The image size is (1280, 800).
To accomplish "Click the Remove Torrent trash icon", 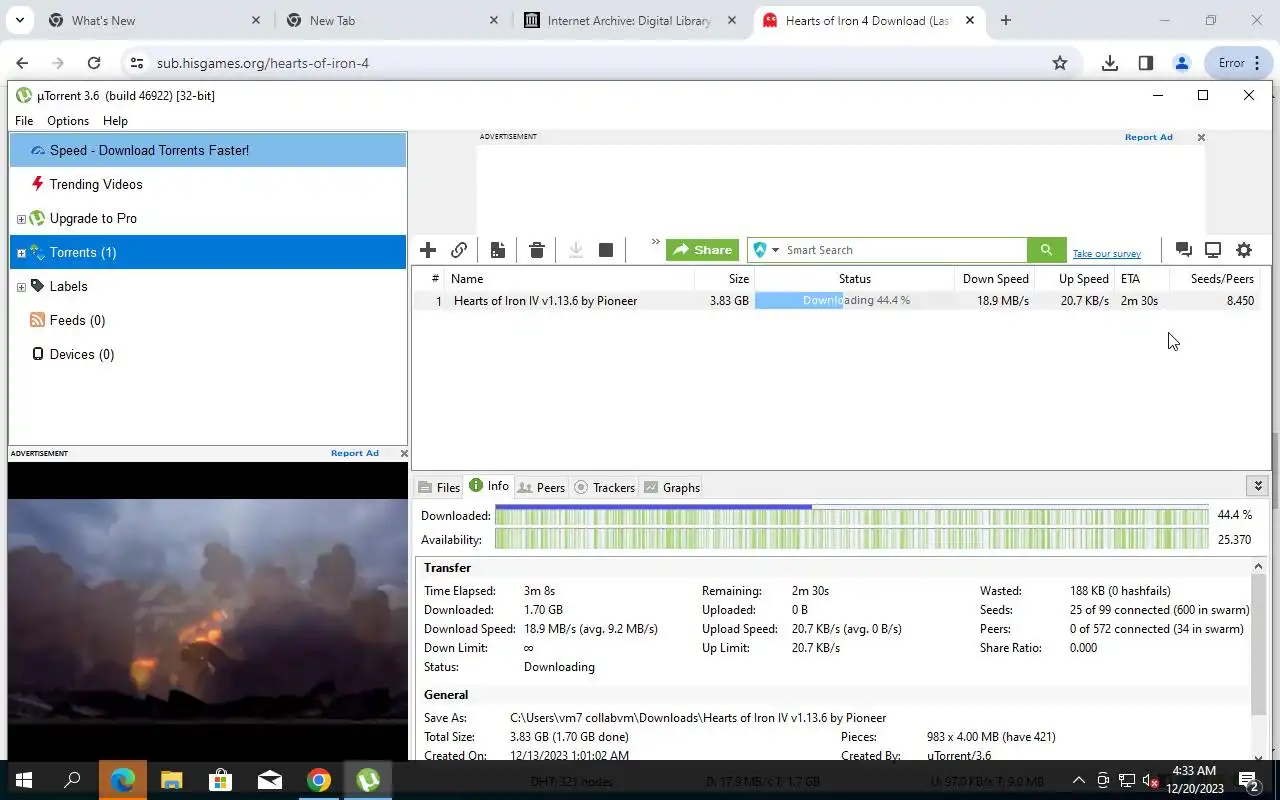I will 537,250.
